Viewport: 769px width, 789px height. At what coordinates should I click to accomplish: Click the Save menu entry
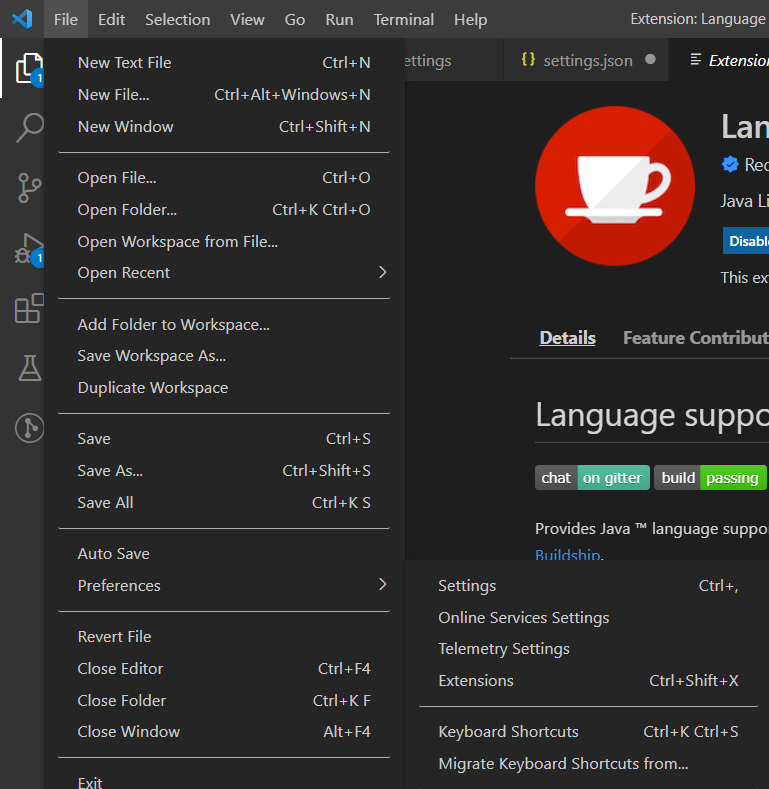coord(224,438)
